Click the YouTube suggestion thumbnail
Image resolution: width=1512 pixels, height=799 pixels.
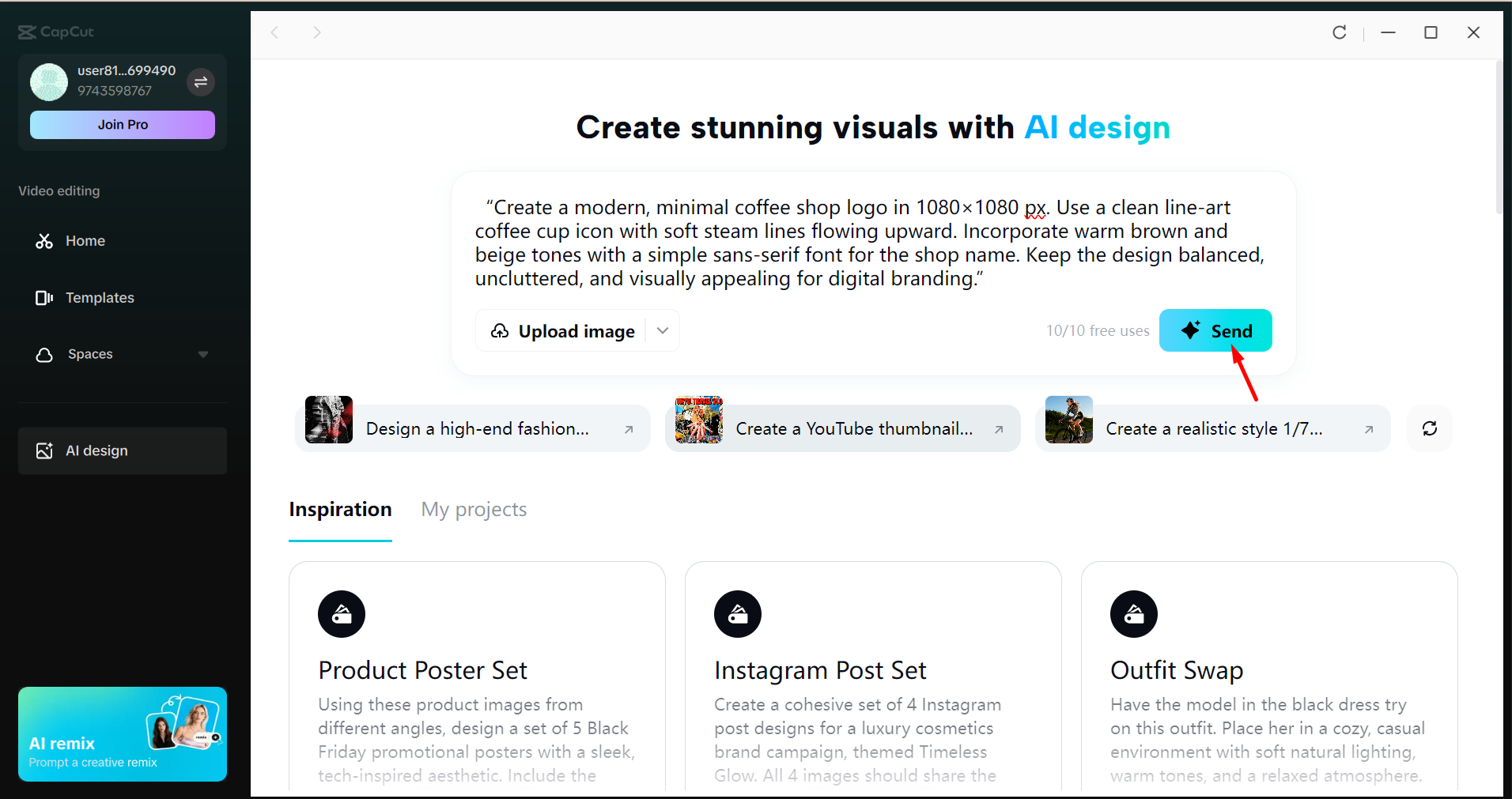(699, 420)
